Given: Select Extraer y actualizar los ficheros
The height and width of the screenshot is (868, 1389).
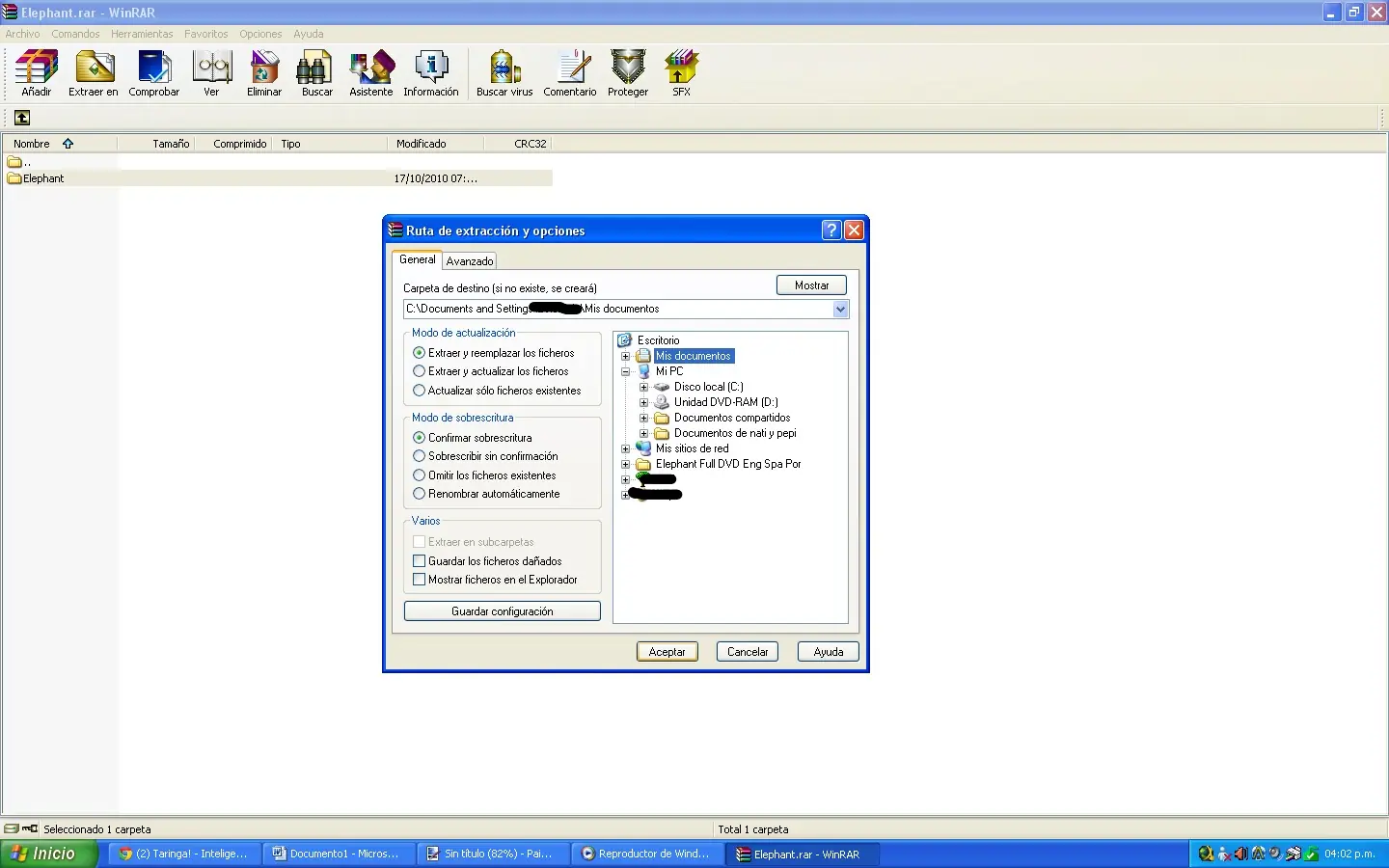Looking at the screenshot, I should [490, 371].
